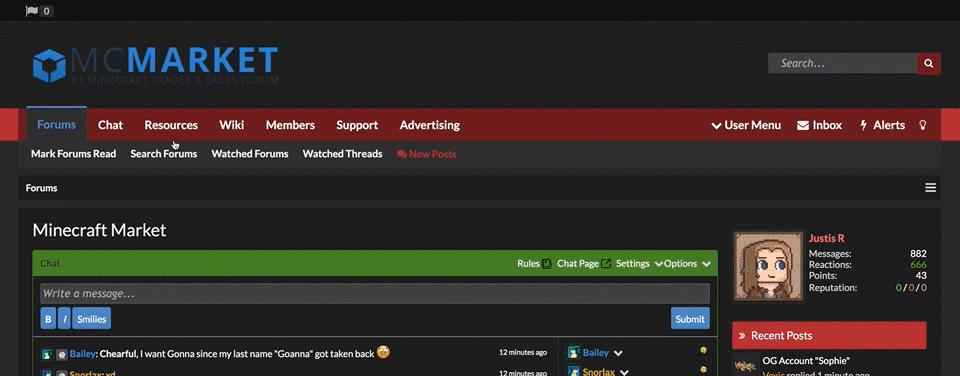Switch to the Forums tab
Viewport: 960px width, 376px height.
click(56, 125)
